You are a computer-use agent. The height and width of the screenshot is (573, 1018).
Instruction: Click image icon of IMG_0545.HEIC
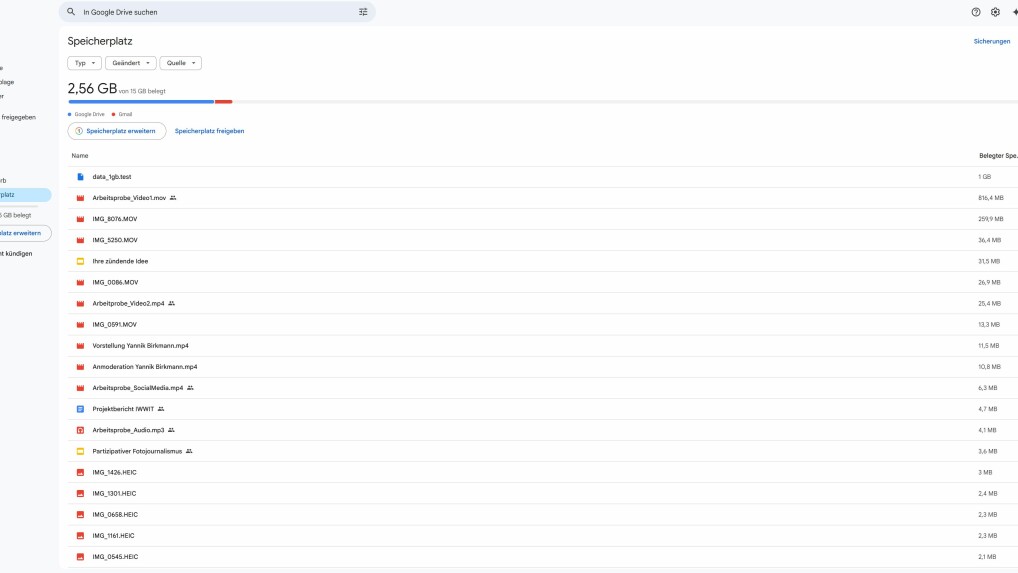[x=81, y=556]
